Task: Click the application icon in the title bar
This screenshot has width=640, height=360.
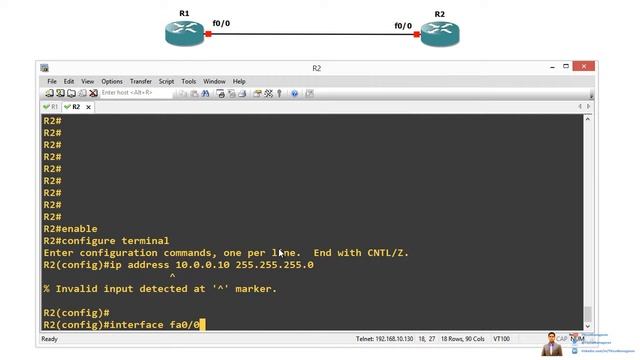Action: (44, 68)
